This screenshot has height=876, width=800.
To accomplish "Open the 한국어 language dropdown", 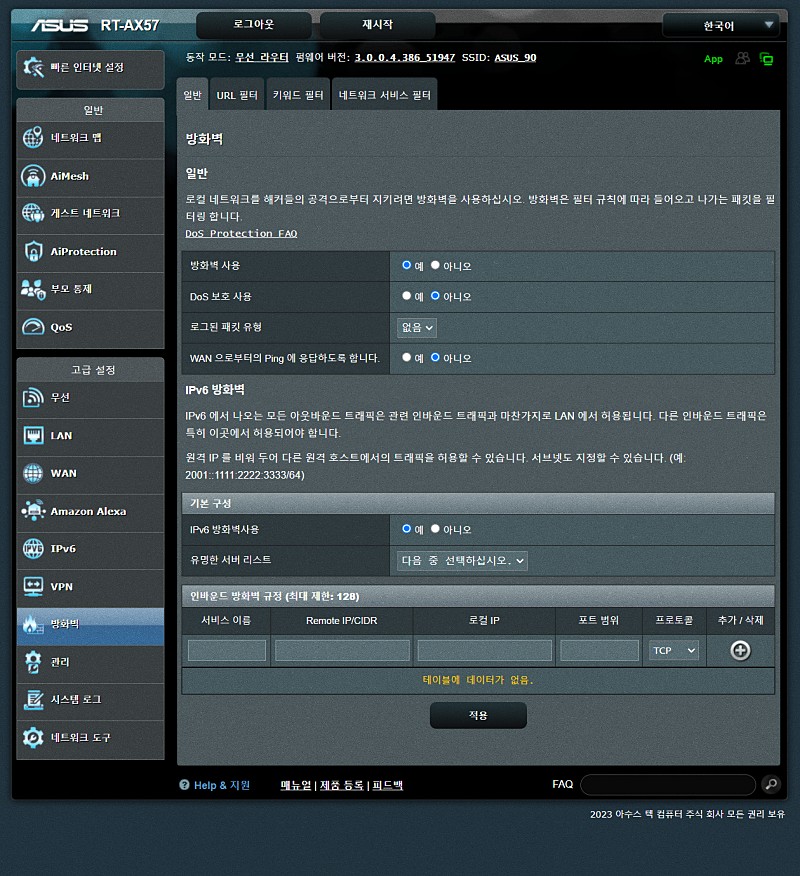I will (721, 26).
